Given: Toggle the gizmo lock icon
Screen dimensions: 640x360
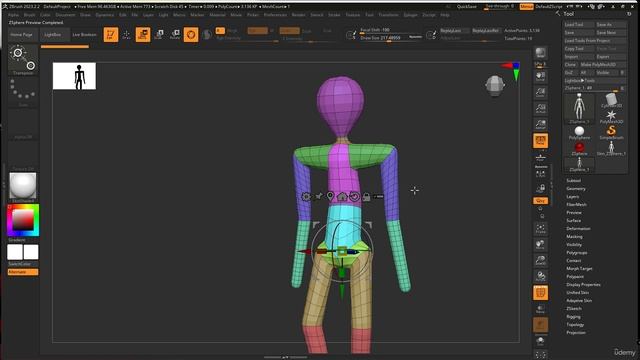Looking at the screenshot, I should tap(367, 197).
